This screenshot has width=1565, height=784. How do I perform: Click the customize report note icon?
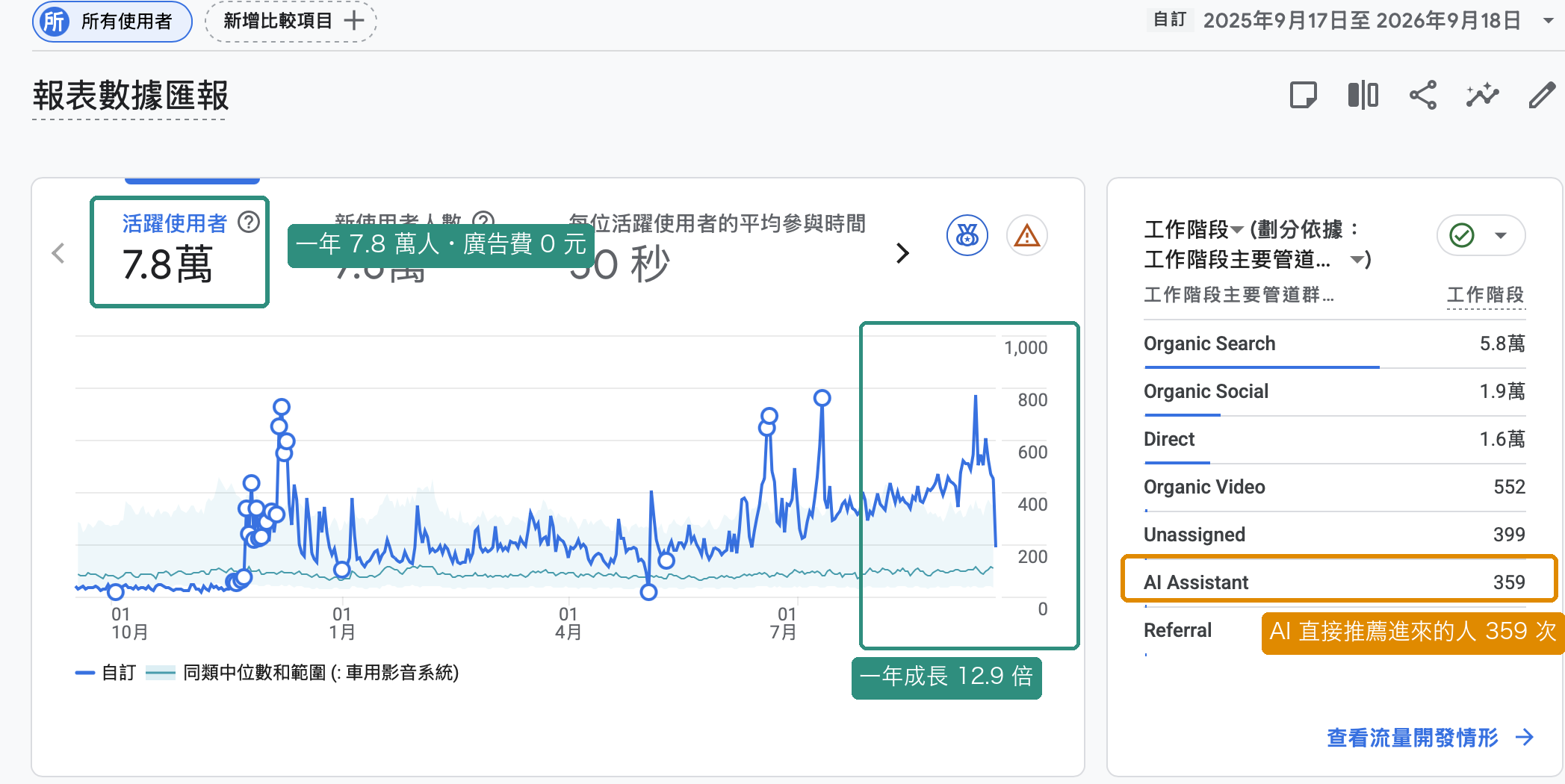1304,96
